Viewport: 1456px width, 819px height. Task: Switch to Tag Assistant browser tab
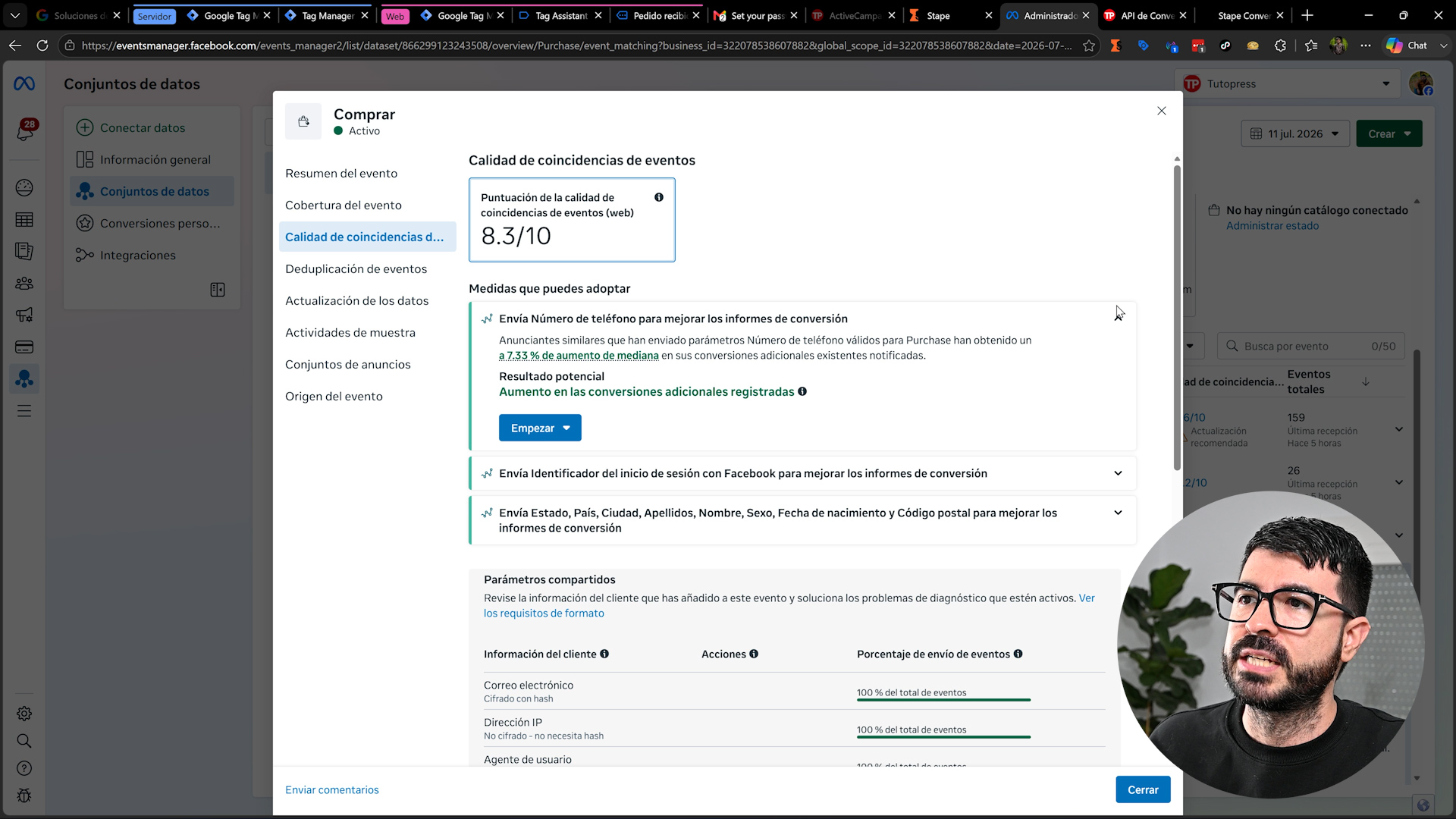[561, 15]
